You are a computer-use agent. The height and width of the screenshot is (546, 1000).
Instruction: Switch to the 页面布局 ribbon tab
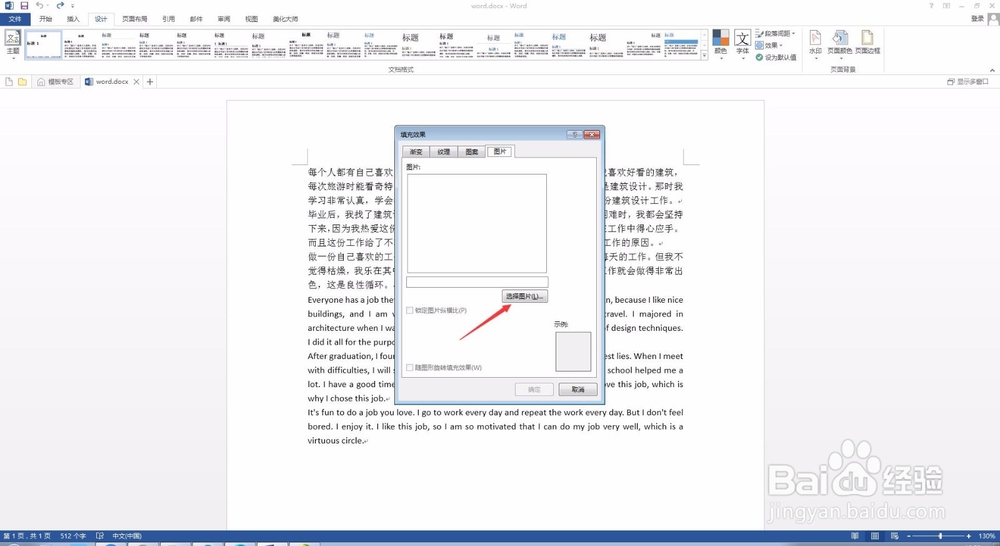(x=135, y=19)
